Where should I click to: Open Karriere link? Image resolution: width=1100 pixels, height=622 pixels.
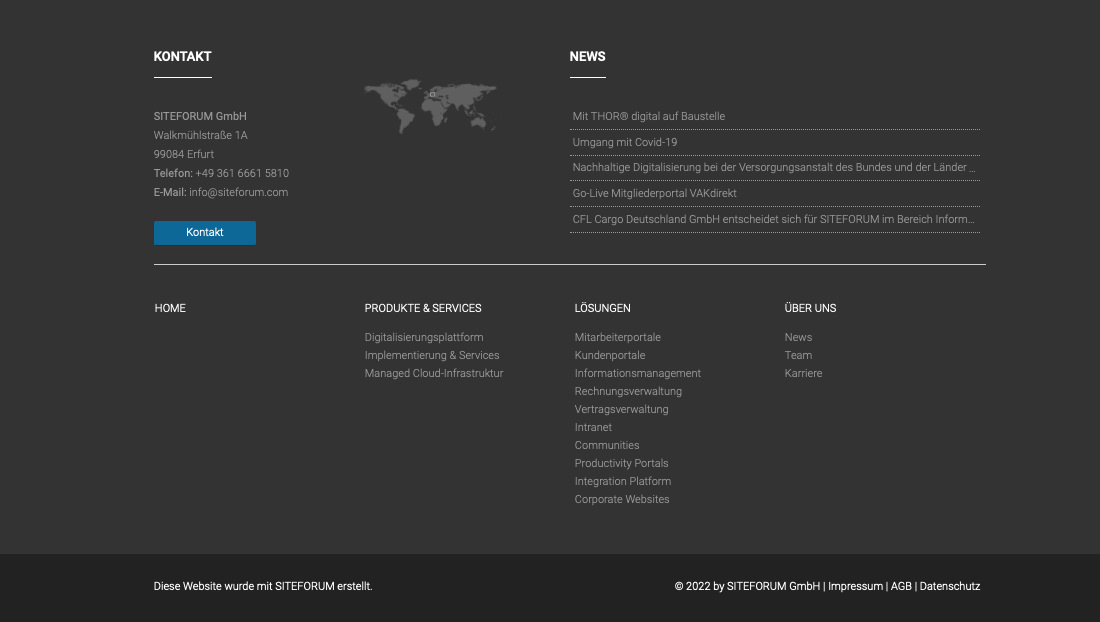[803, 374]
